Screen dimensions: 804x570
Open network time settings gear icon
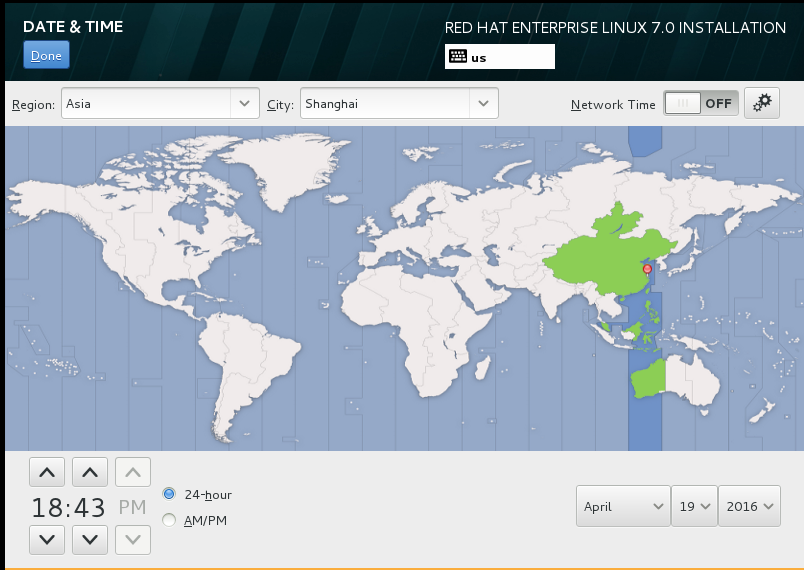(x=762, y=103)
